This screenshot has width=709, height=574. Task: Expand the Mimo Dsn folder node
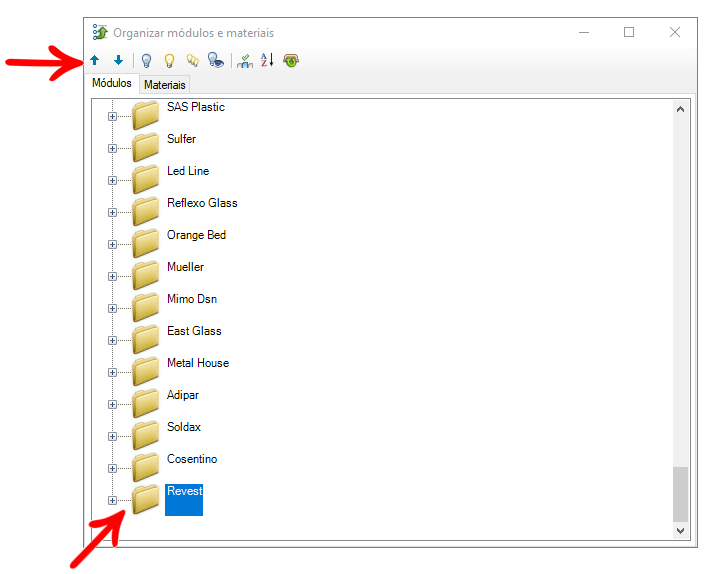coord(113,308)
